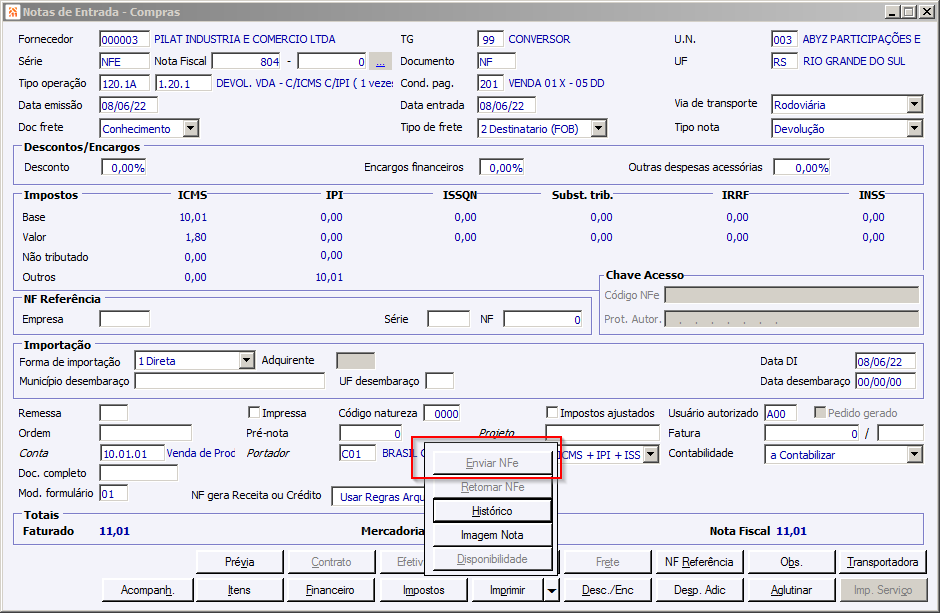Open the Itens button

pos(239,590)
